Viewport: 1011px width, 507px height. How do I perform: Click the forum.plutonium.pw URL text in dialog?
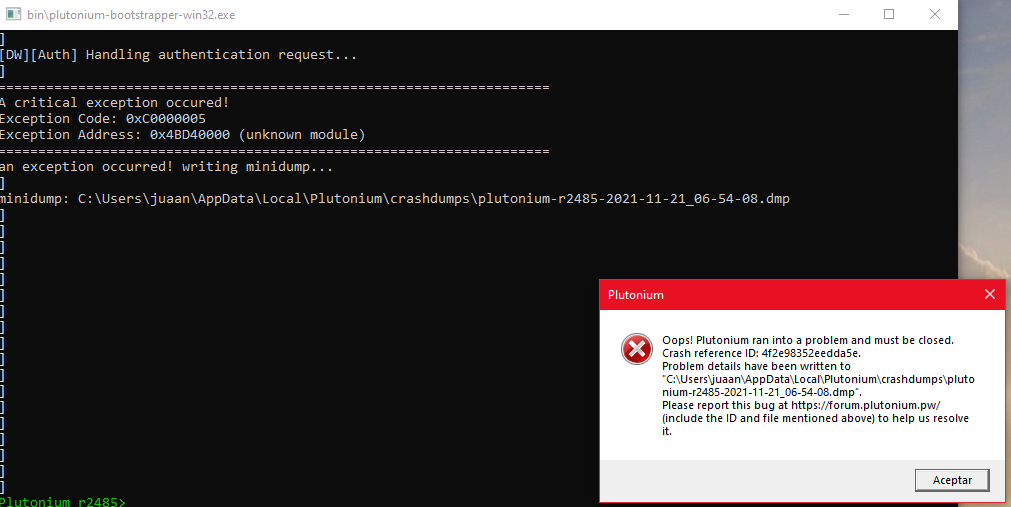pyautogui.click(x=865, y=405)
